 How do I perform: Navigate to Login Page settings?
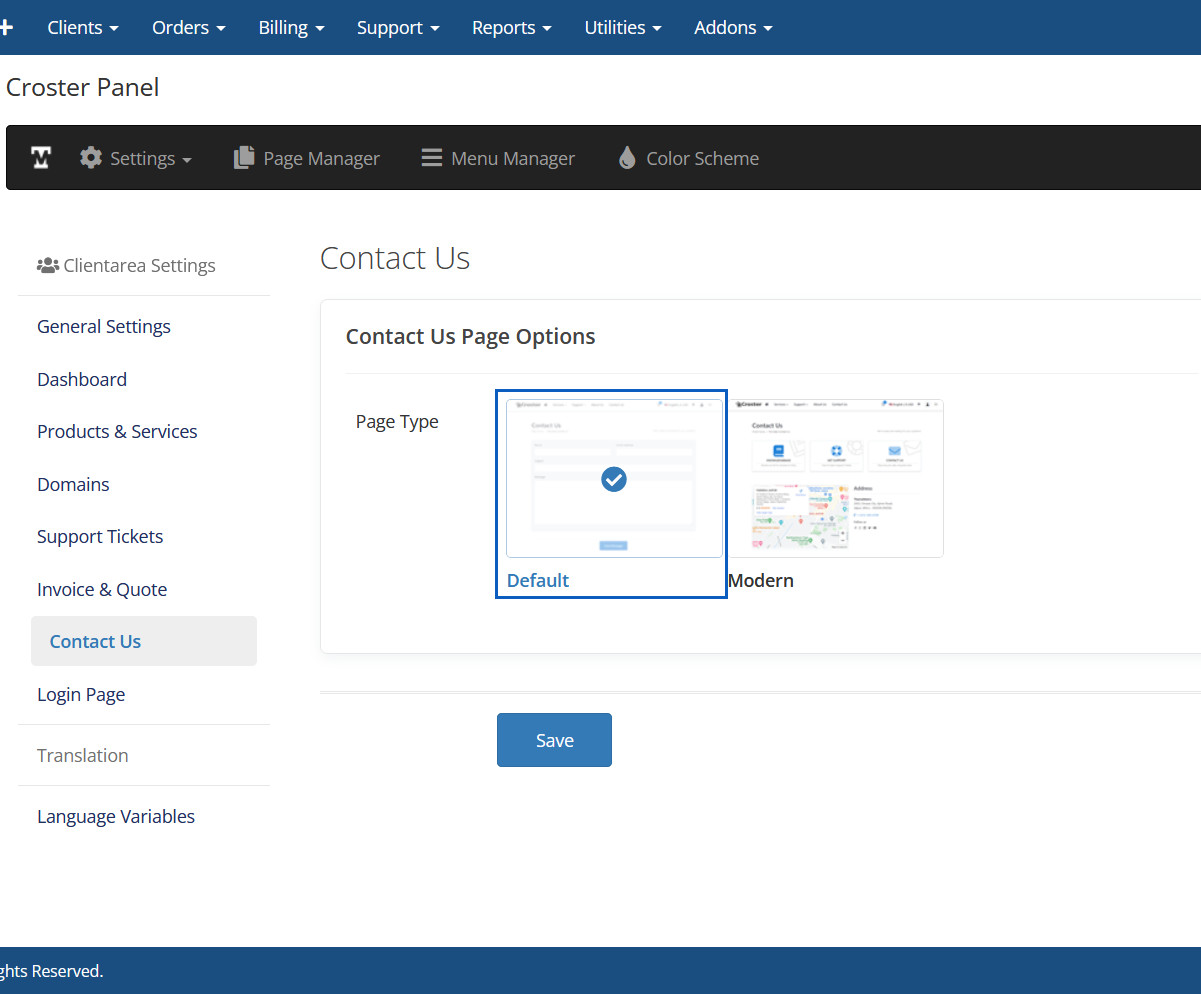[x=81, y=695]
